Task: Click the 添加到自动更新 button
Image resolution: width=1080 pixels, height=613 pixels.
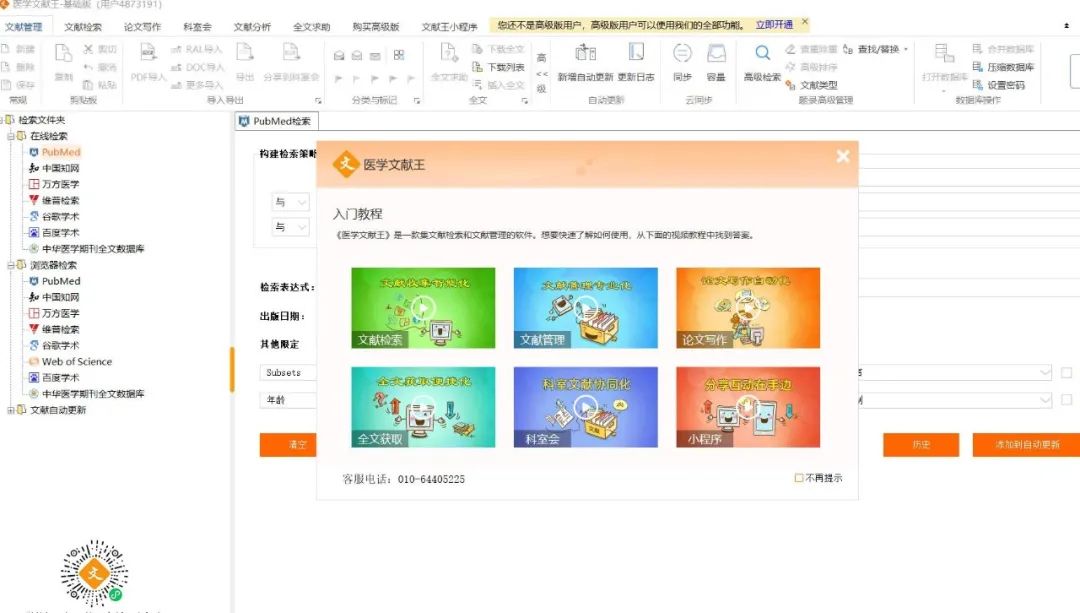Action: click(1026, 445)
